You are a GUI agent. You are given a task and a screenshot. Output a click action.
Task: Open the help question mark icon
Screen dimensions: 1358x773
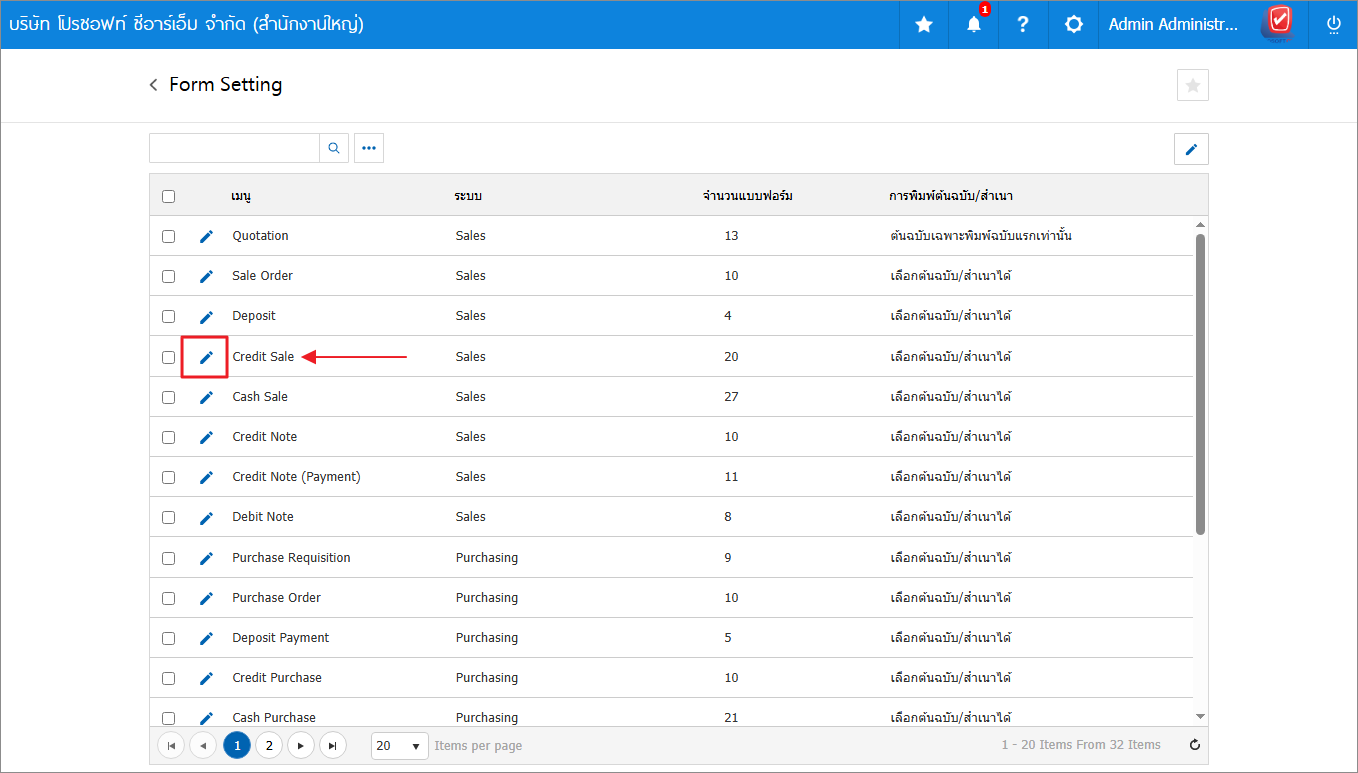(1022, 25)
